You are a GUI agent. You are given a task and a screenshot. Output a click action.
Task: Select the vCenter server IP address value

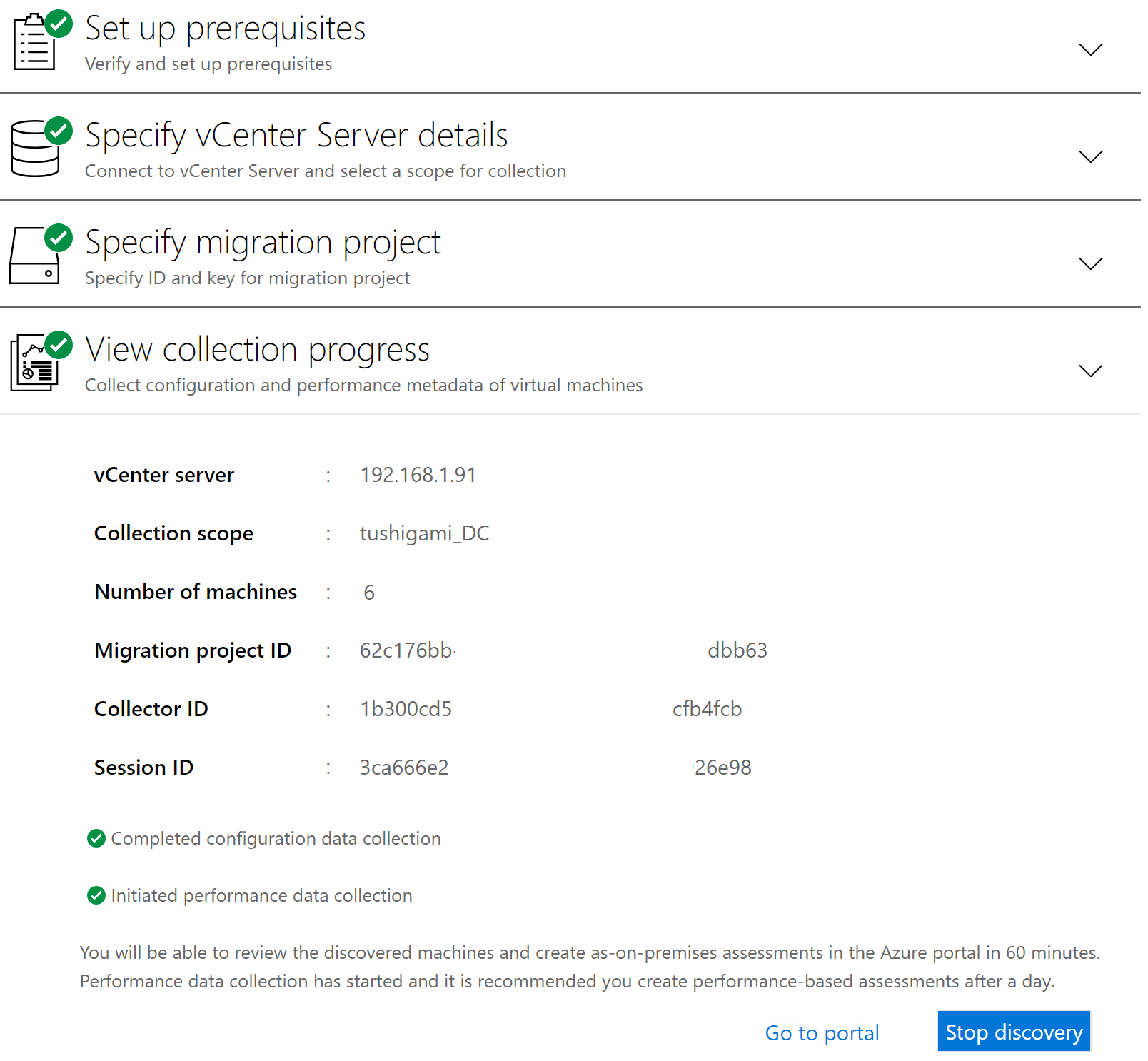pyautogui.click(x=418, y=474)
